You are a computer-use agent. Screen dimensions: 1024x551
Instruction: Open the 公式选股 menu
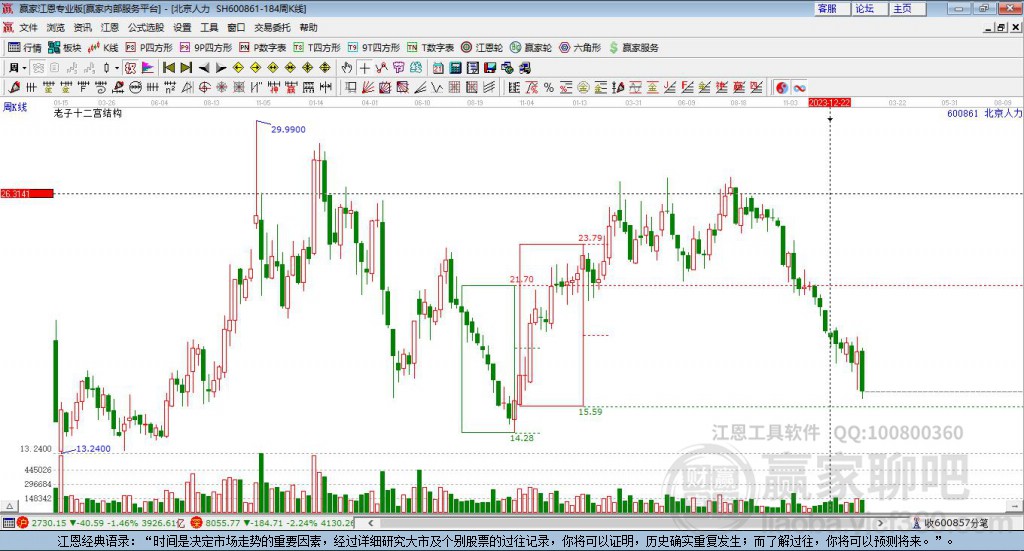pyautogui.click(x=146, y=27)
